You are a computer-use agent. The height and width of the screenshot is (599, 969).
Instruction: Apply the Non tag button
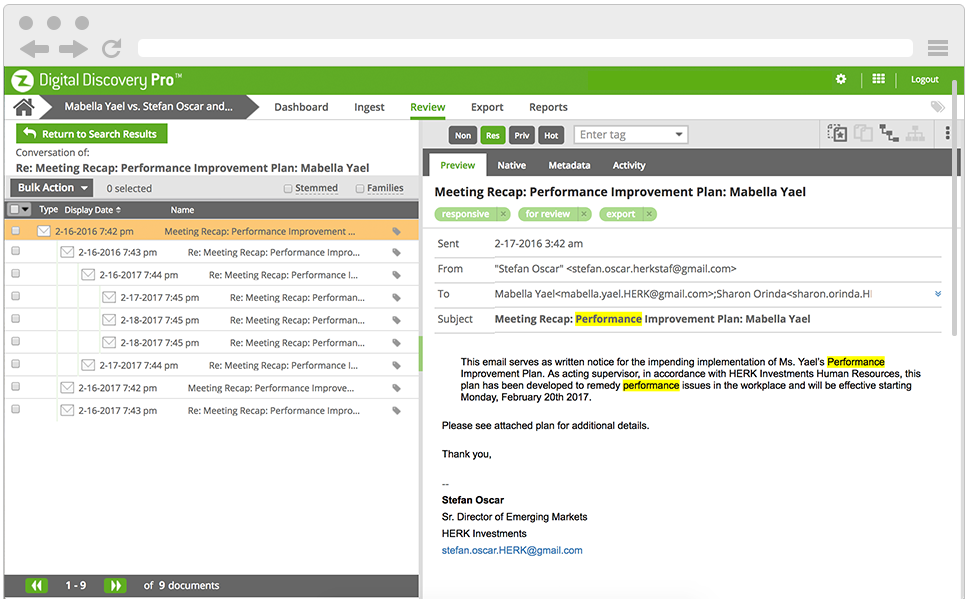point(463,135)
